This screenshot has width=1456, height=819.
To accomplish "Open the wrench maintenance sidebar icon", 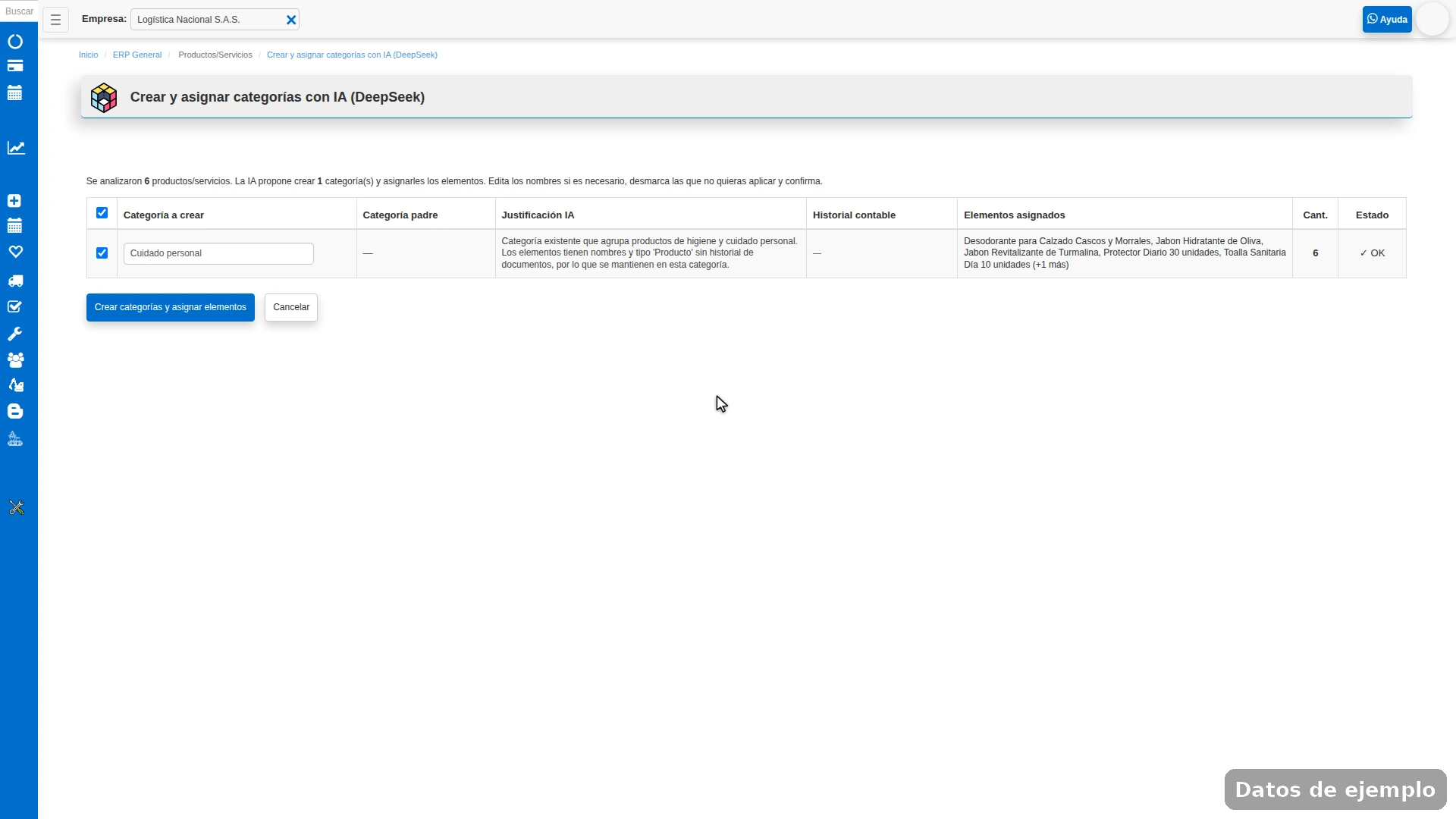I will pos(15,334).
